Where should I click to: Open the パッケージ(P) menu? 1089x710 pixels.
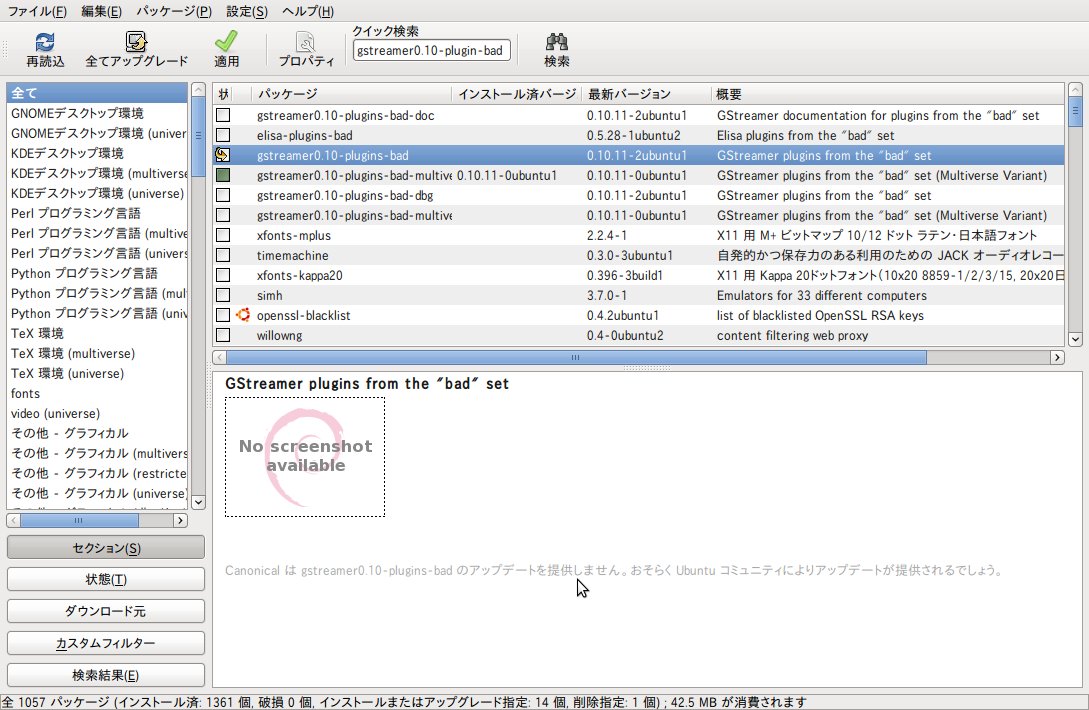coord(174,11)
